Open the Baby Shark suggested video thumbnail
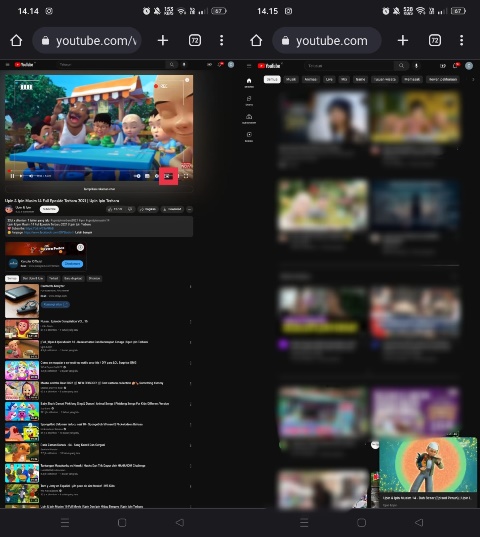 tap(22, 411)
